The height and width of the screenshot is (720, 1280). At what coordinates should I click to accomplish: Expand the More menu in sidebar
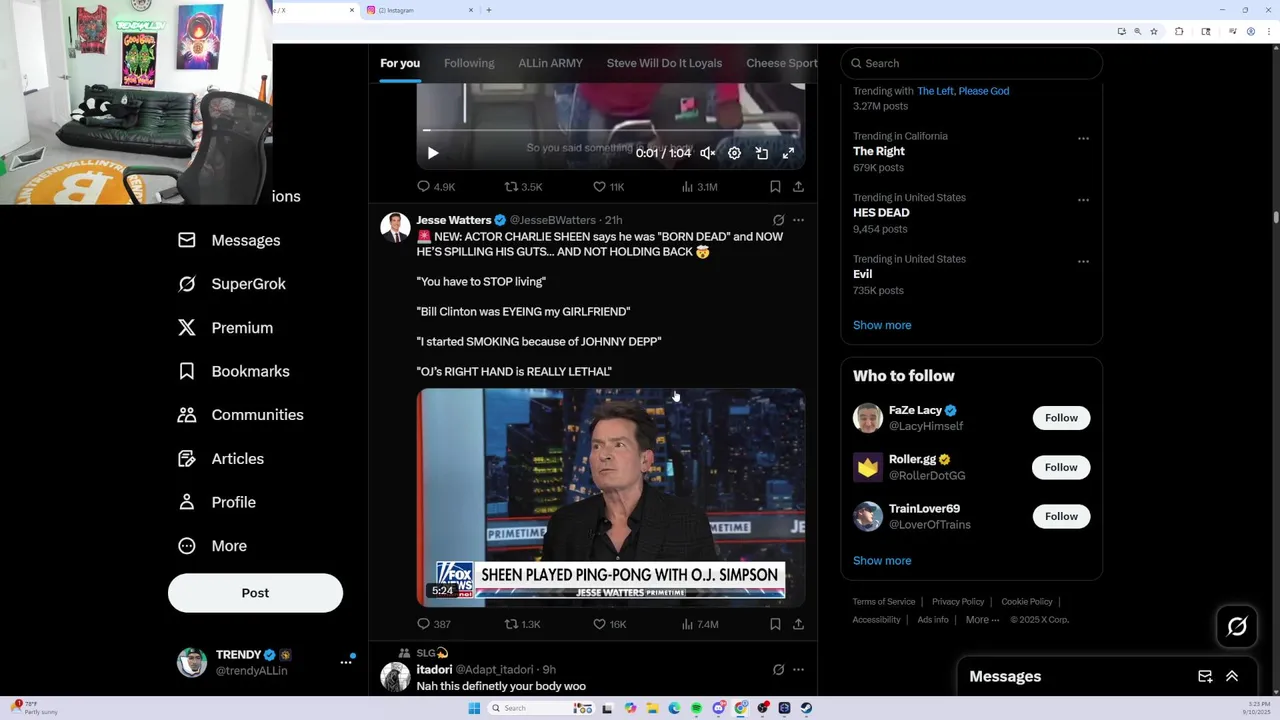[x=212, y=546]
